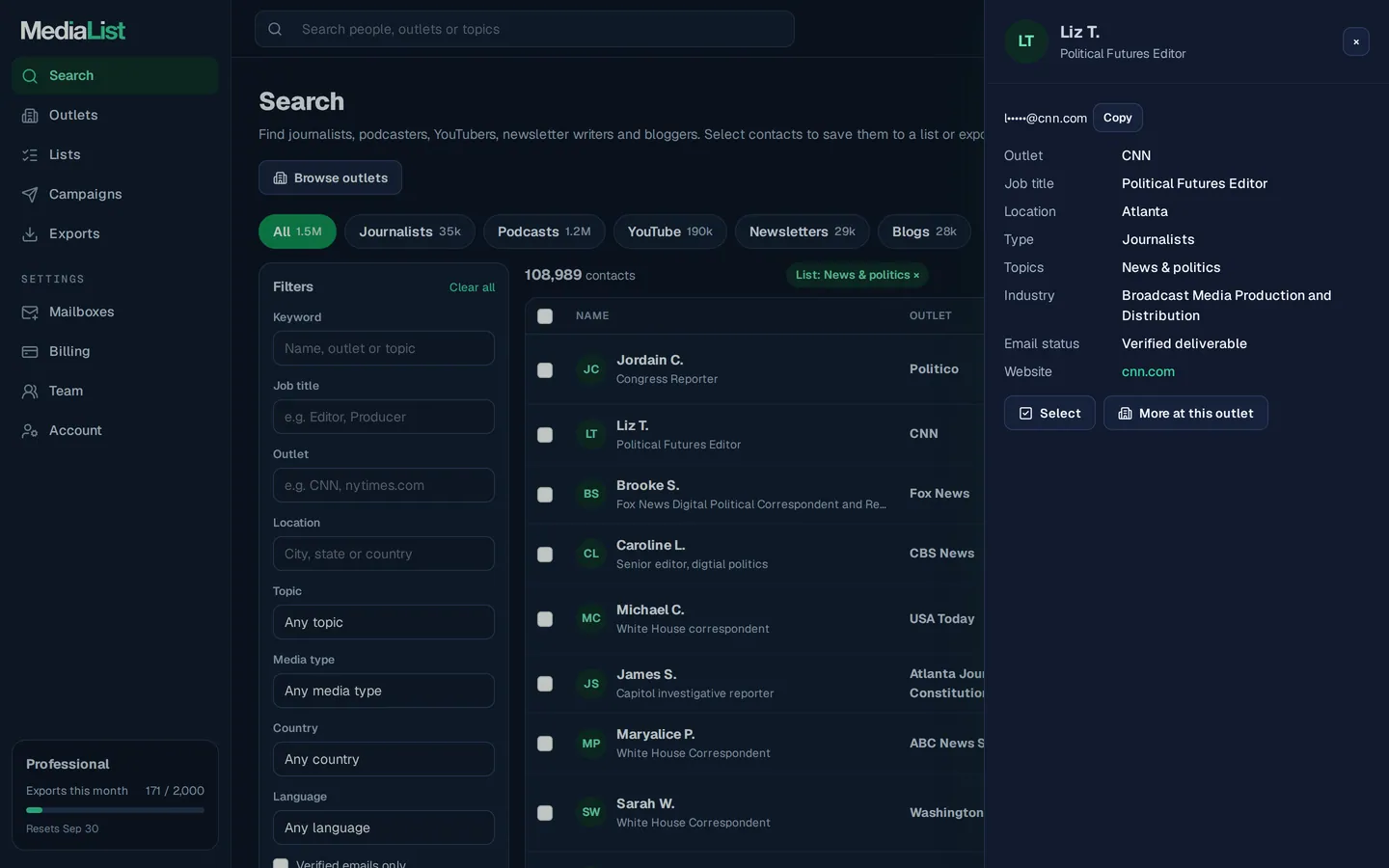Open the Exports download icon
Viewport: 1389px width, 868px height.
pos(30,234)
